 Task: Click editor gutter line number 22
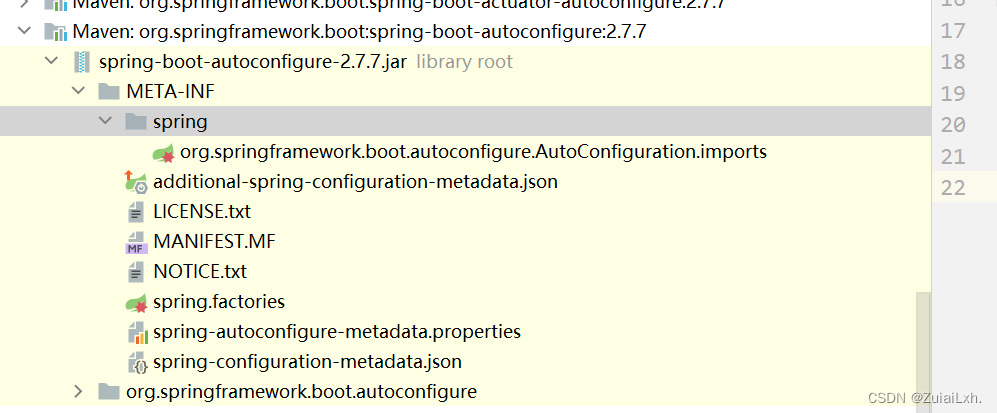tap(952, 187)
